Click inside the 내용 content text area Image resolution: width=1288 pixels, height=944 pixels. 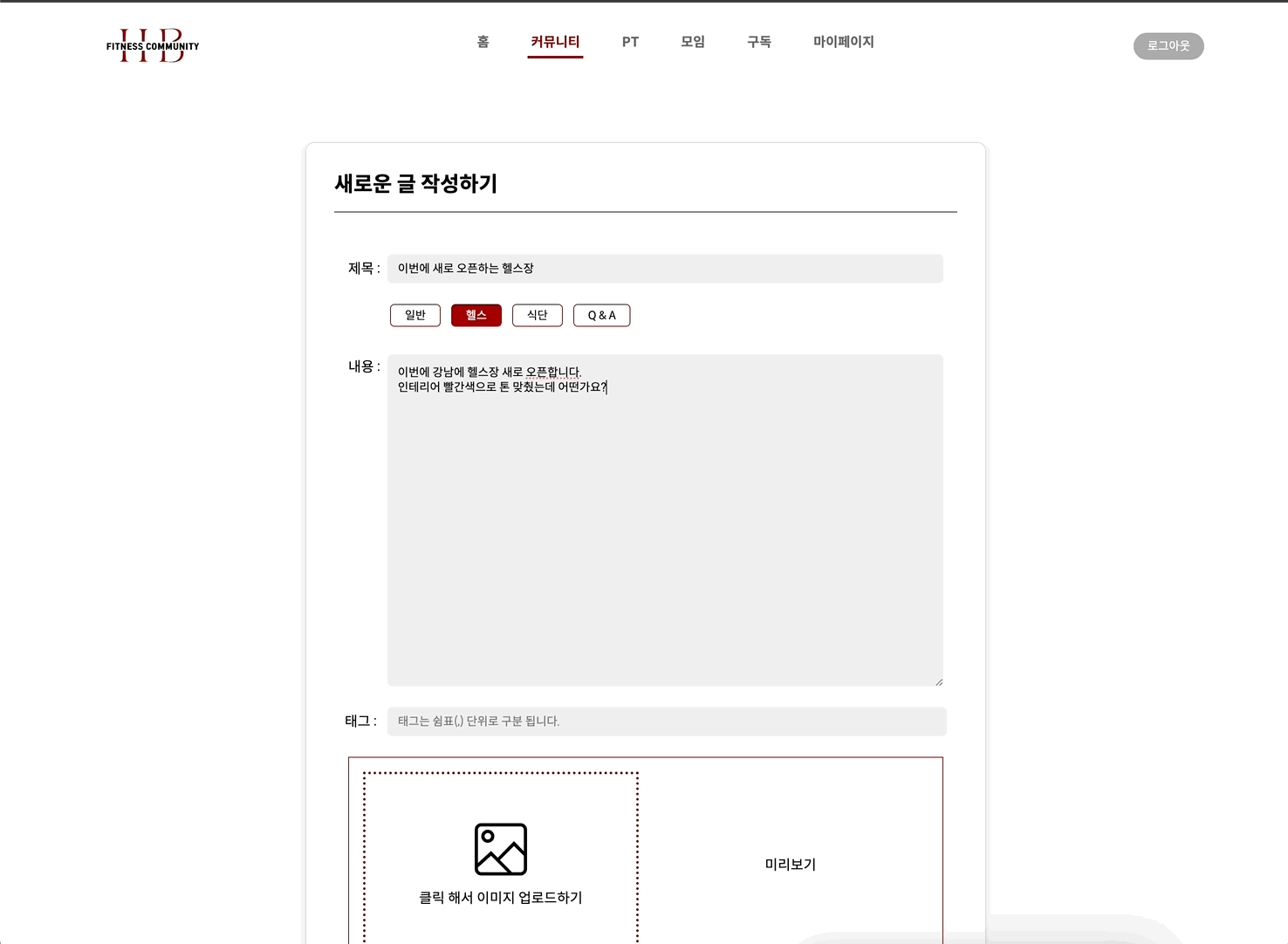tap(664, 523)
